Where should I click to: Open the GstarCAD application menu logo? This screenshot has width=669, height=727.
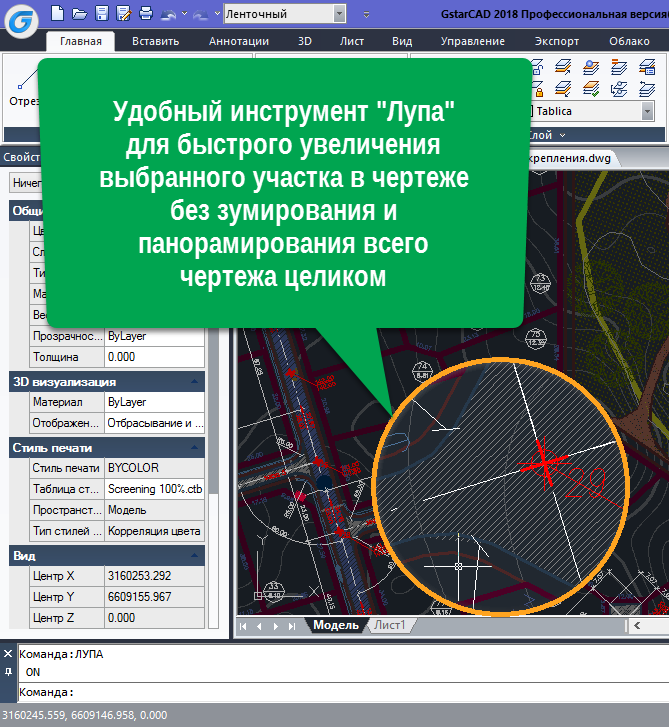(21, 21)
